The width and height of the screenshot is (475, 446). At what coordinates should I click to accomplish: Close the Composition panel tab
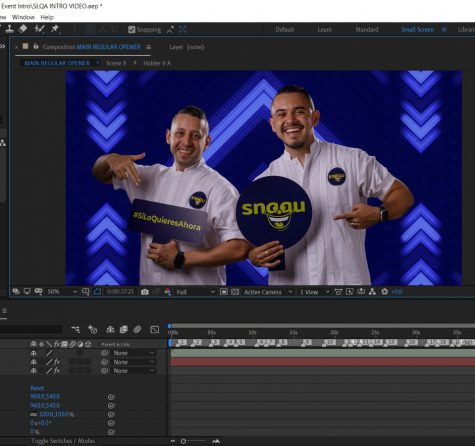(16, 47)
